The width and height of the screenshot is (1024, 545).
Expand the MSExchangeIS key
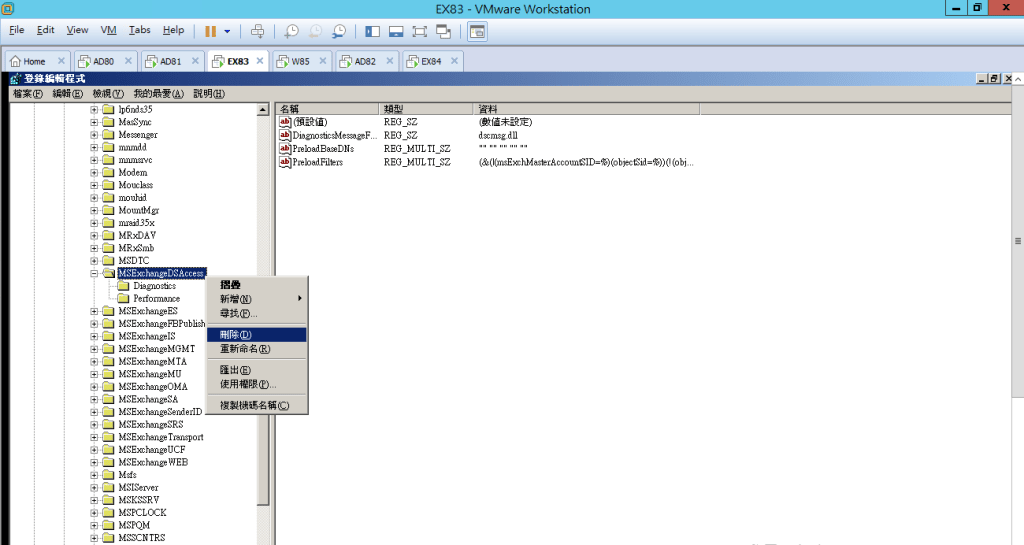tap(94, 336)
